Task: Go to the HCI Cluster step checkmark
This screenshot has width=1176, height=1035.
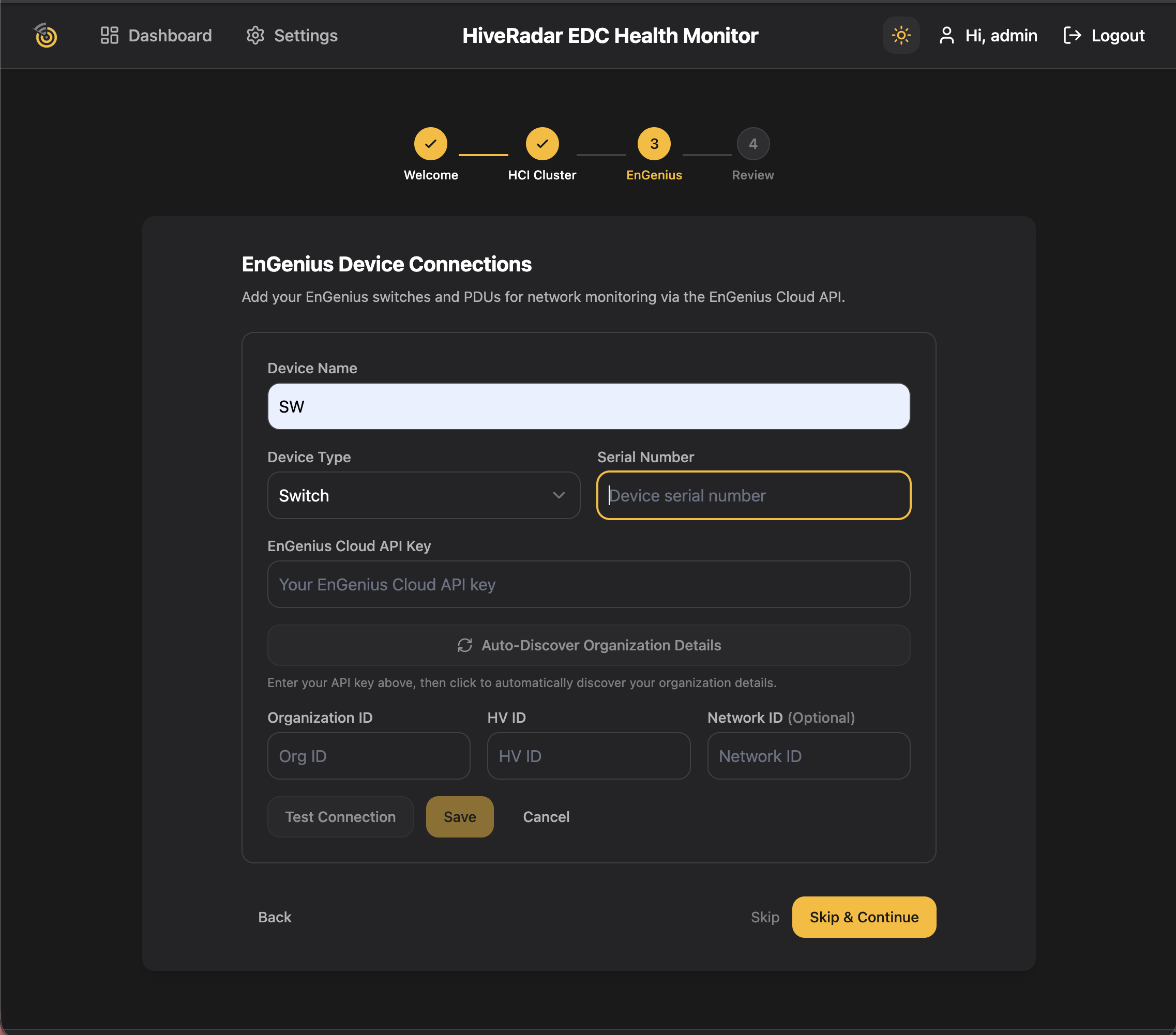Action: (542, 144)
